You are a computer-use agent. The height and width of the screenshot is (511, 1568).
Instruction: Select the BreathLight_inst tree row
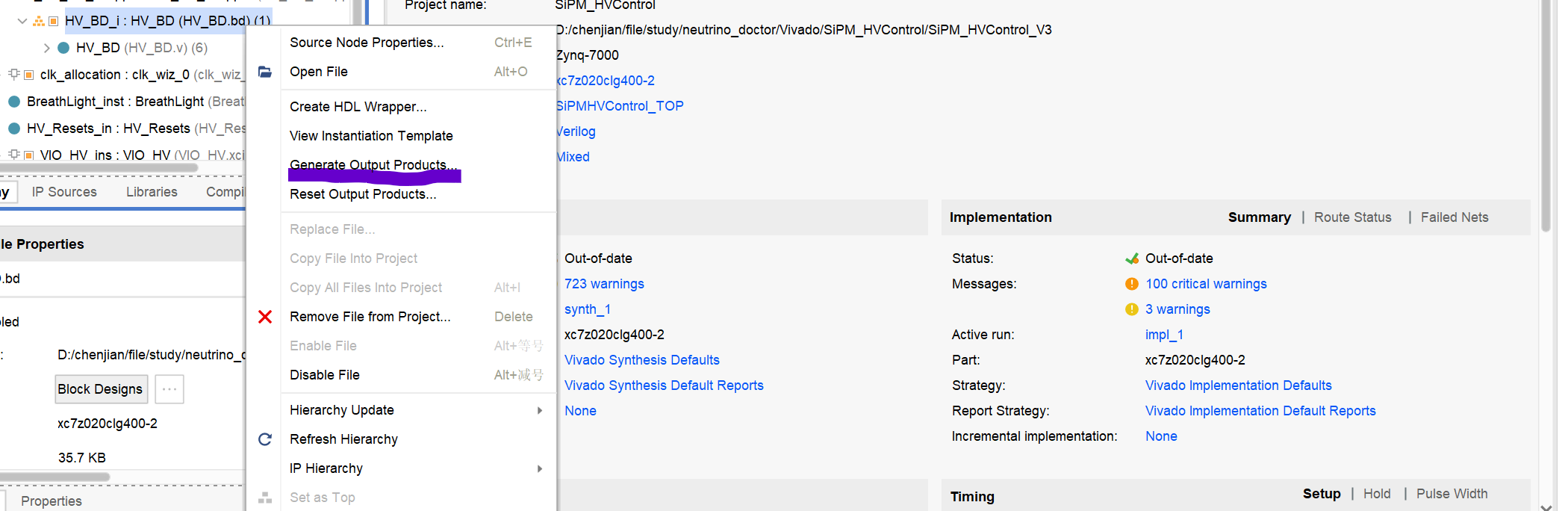tap(123, 102)
